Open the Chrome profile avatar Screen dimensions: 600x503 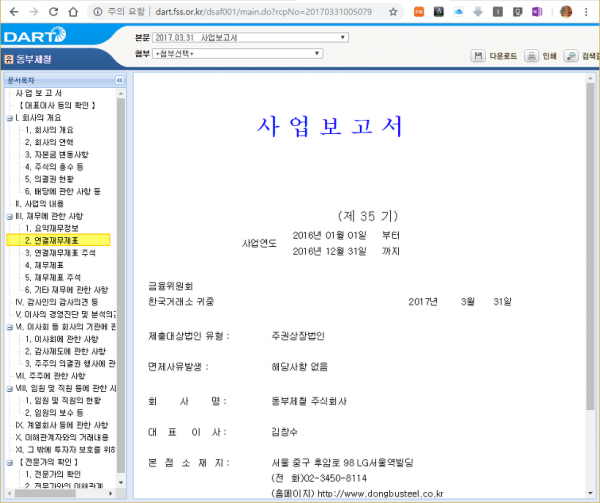(566, 12)
